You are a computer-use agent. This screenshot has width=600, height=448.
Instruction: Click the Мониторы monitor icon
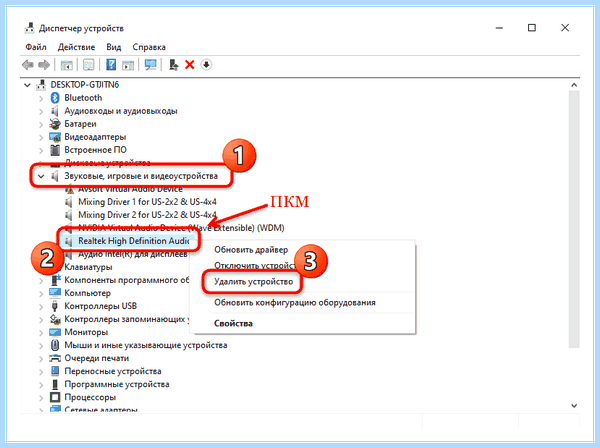click(x=55, y=332)
